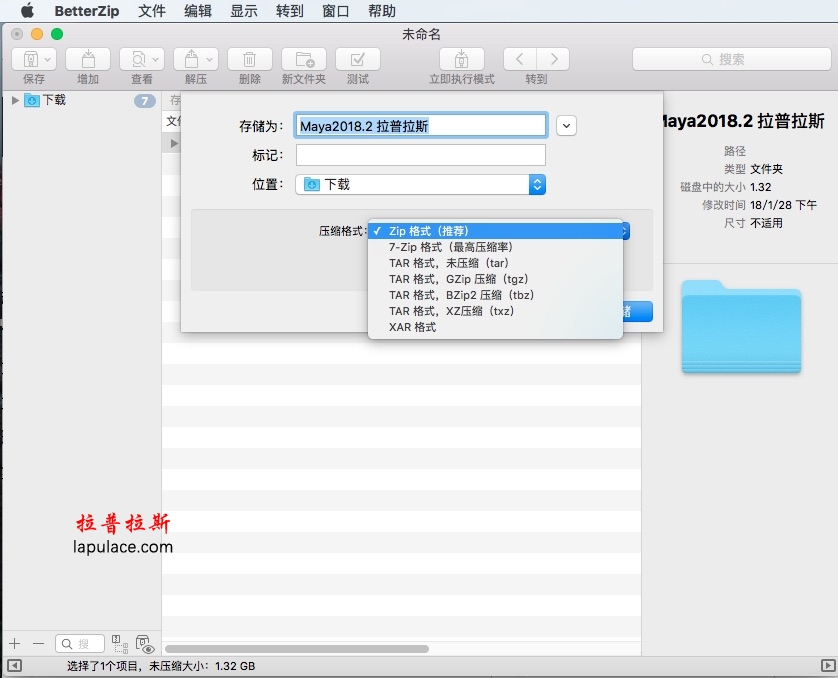Click the 标记 tags input field
This screenshot has width=838, height=678.
pyautogui.click(x=421, y=155)
